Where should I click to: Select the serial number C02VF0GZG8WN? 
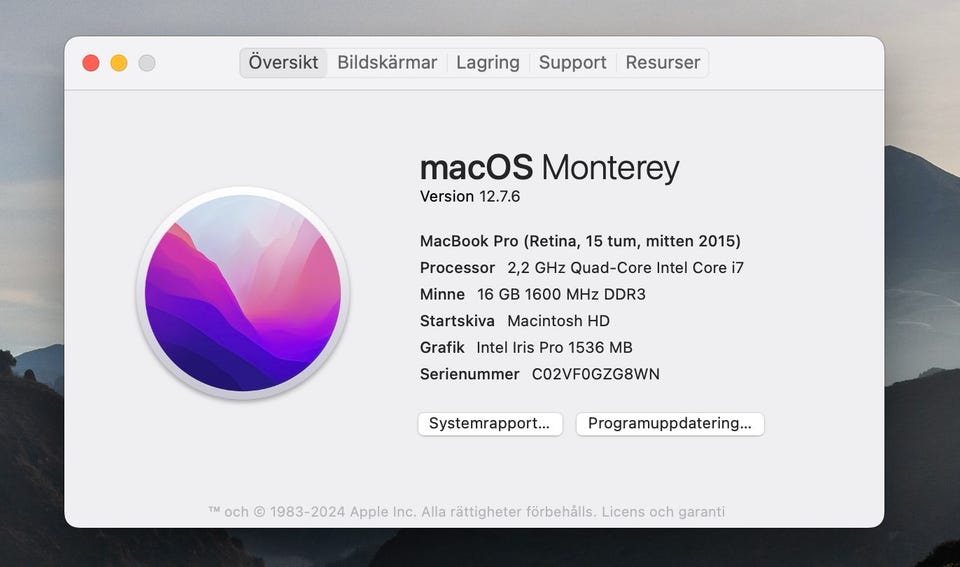[596, 374]
